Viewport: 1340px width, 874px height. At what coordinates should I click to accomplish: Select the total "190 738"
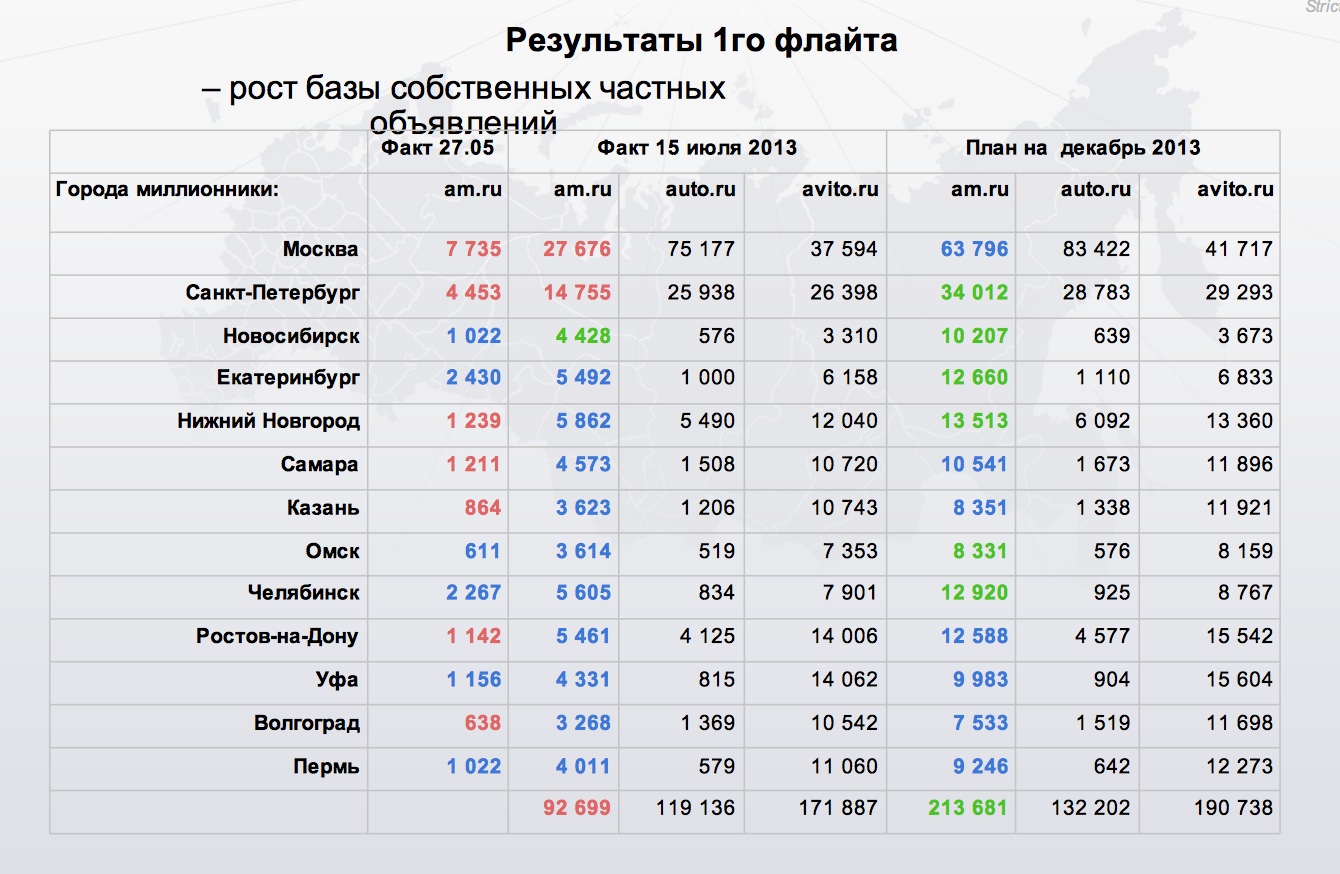click(x=1232, y=808)
